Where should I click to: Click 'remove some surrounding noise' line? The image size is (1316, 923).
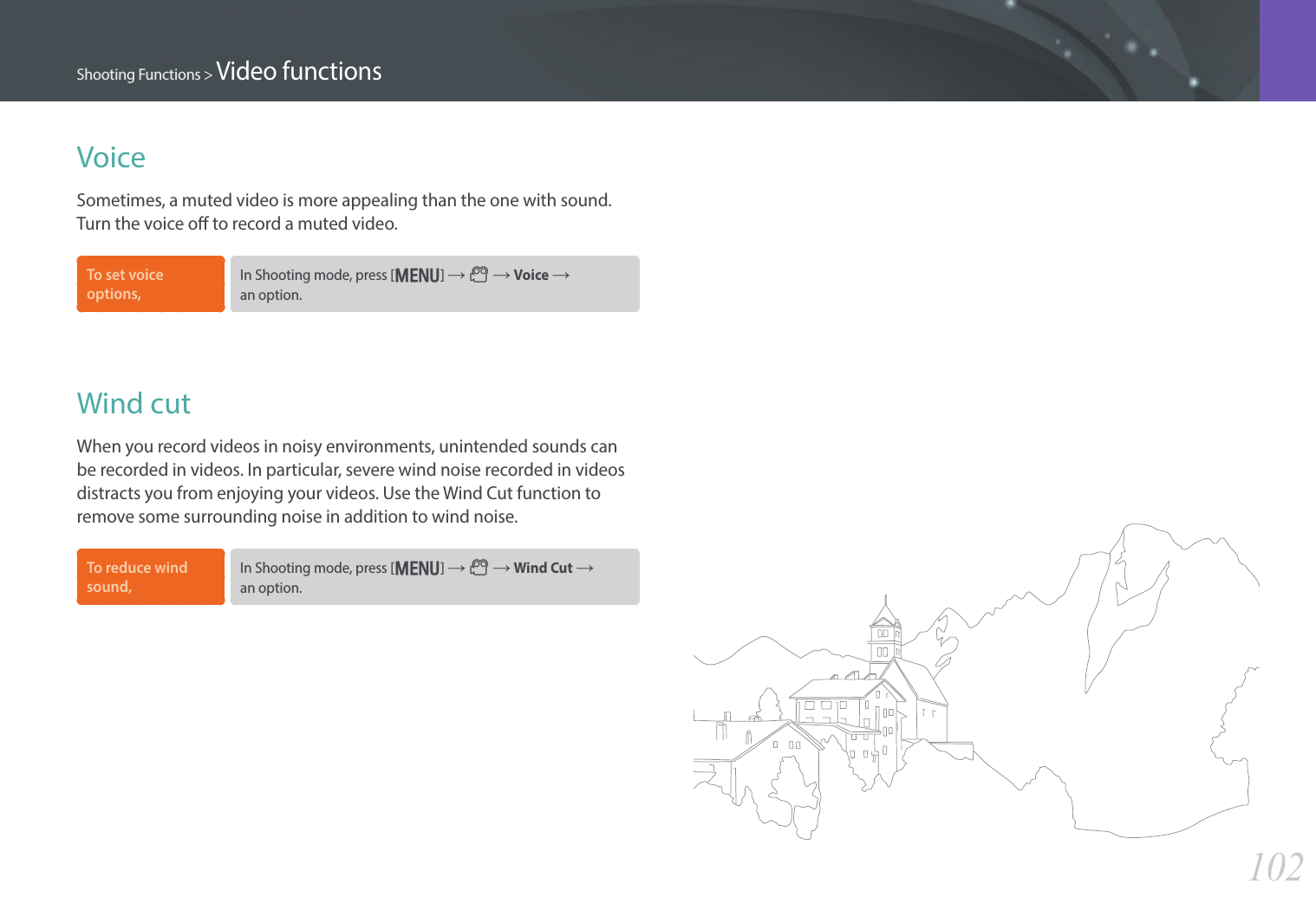tap(297, 517)
